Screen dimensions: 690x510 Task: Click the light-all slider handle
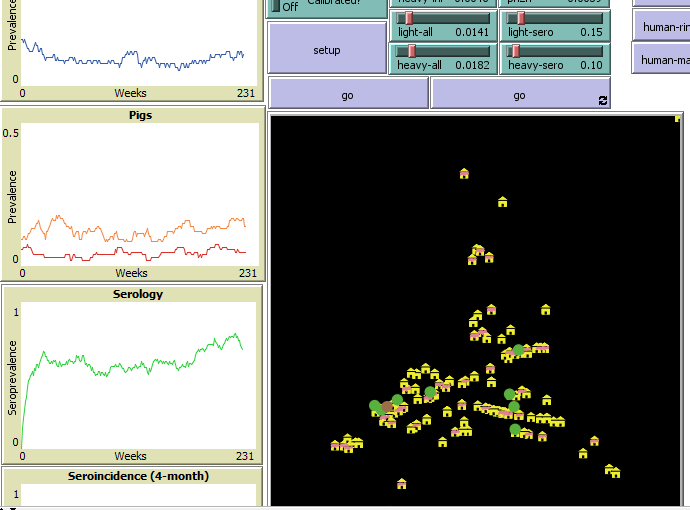(407, 18)
